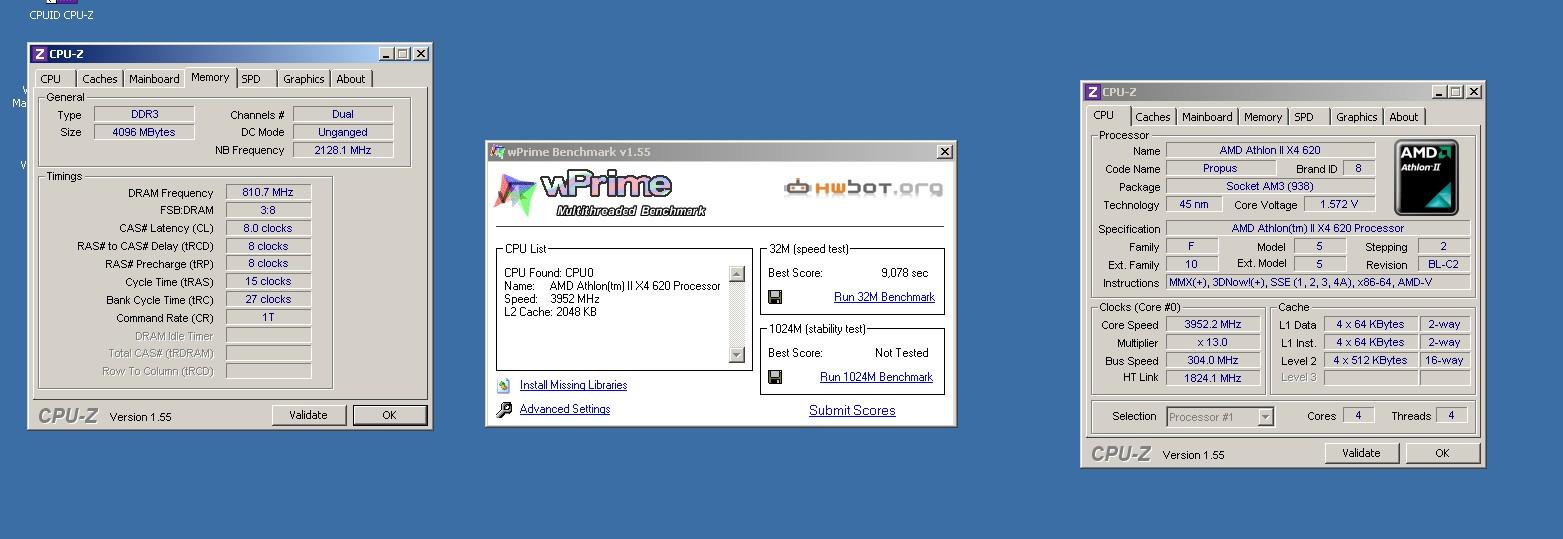Click the CAS# Latency value 8.0 clocks

click(x=268, y=228)
